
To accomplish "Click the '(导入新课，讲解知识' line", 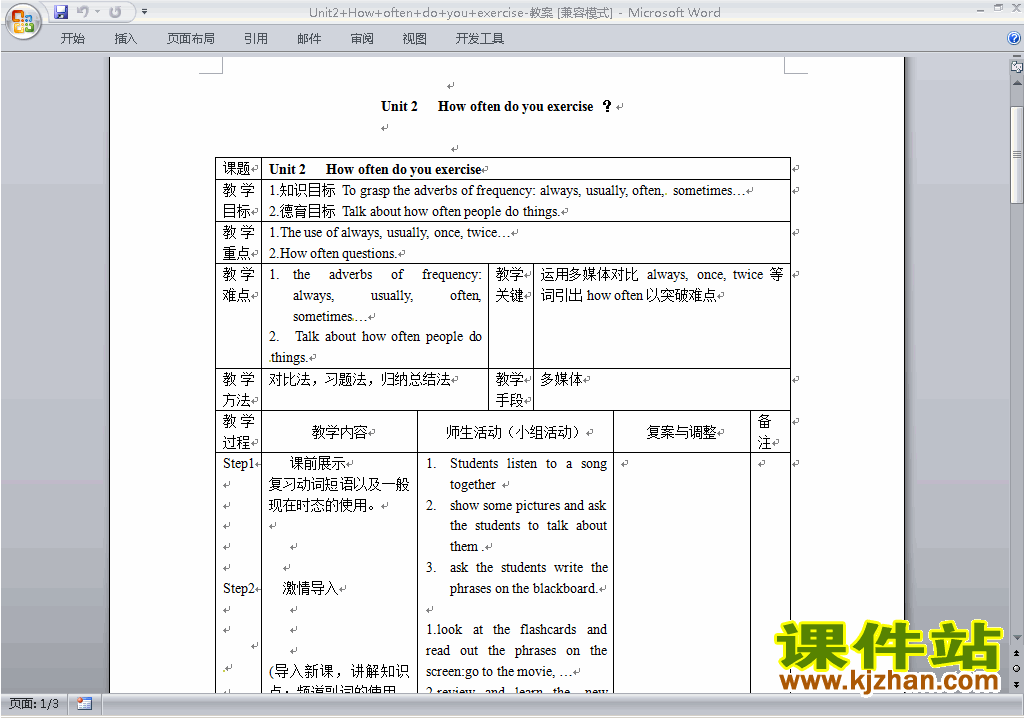I will [339, 671].
